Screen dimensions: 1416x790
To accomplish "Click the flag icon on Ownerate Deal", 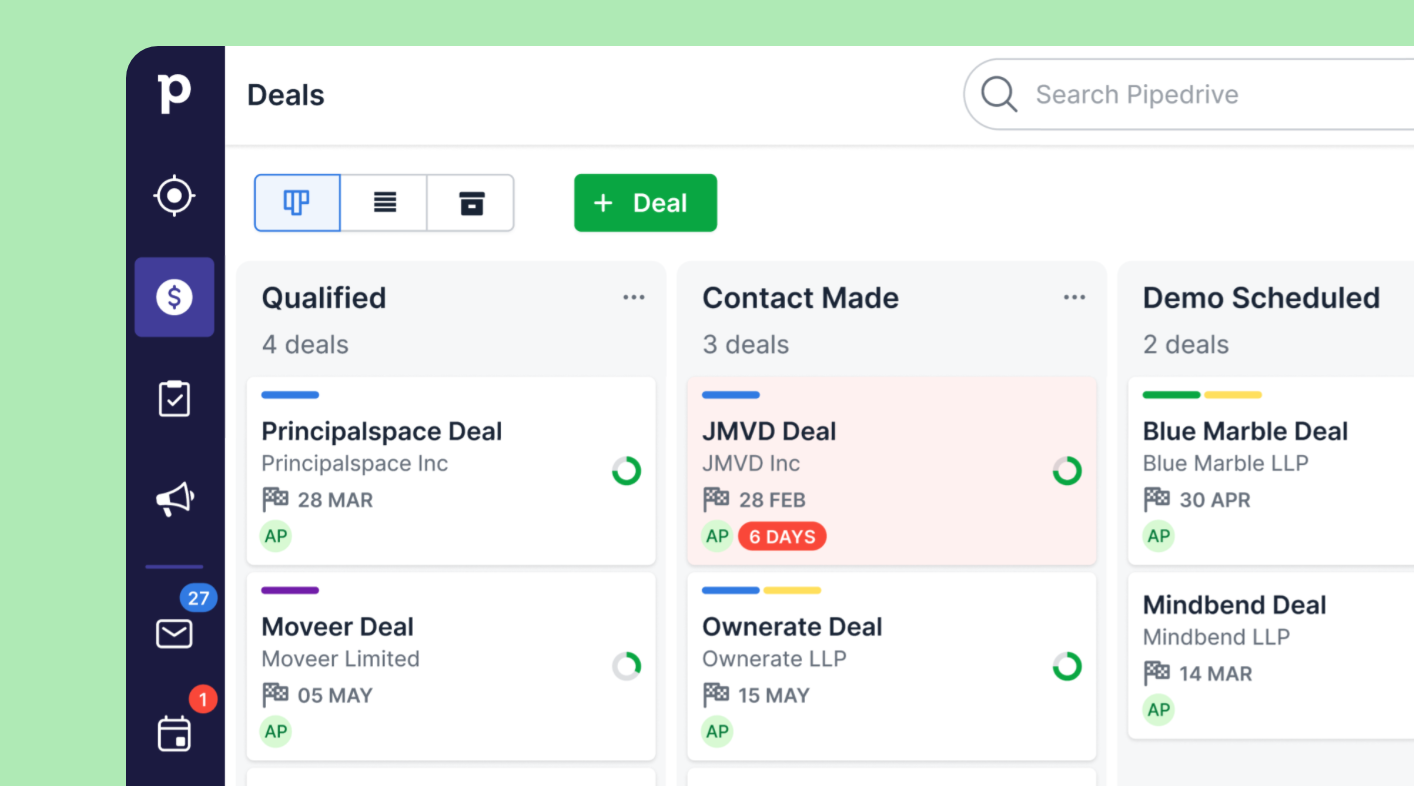I will click(716, 695).
